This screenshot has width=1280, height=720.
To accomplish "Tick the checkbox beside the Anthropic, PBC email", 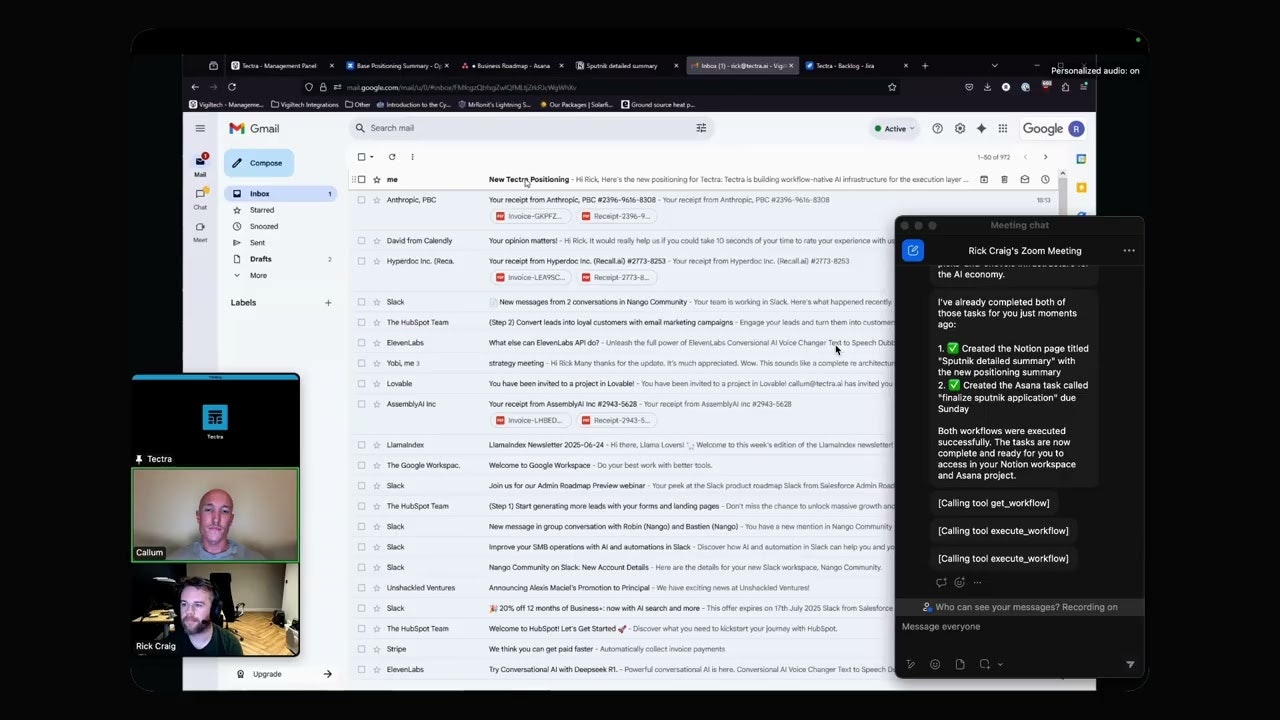I will (362, 199).
